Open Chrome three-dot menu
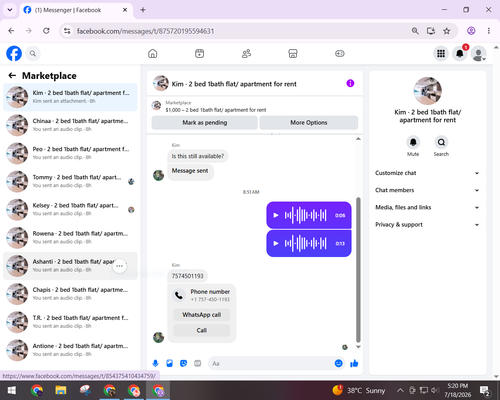This screenshot has height=400, width=500. tap(489, 31)
